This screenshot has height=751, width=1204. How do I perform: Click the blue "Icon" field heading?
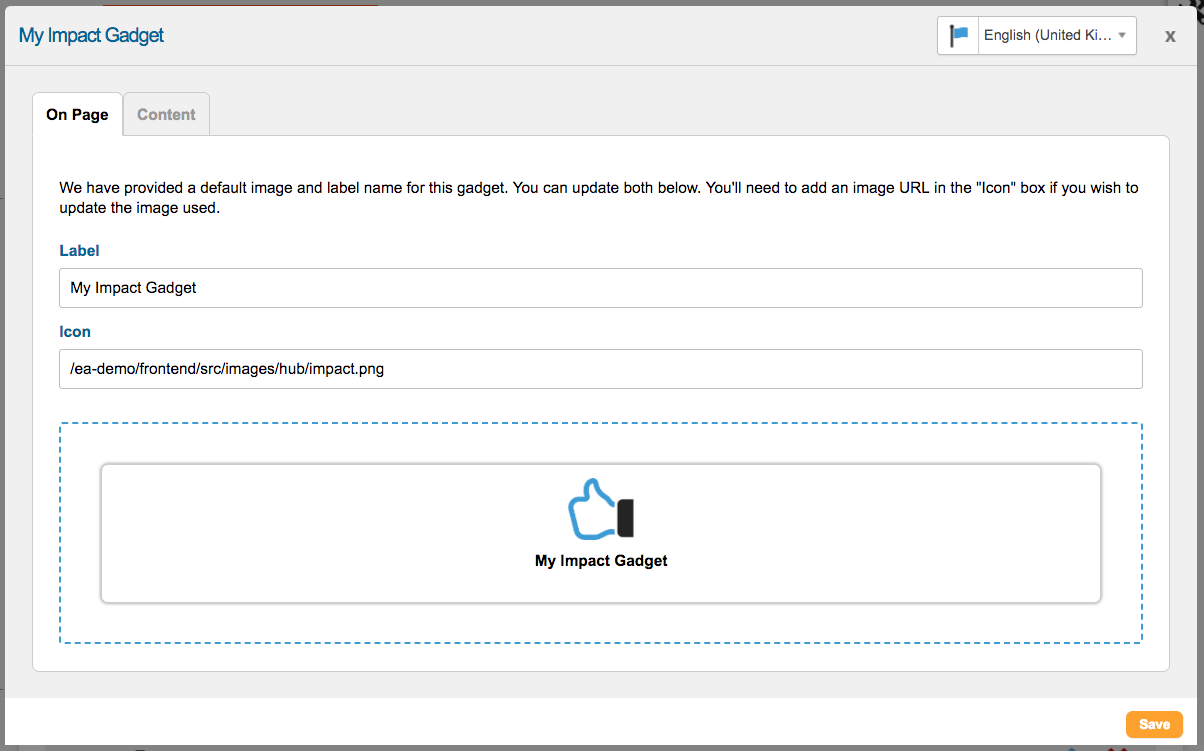pyautogui.click(x=75, y=332)
